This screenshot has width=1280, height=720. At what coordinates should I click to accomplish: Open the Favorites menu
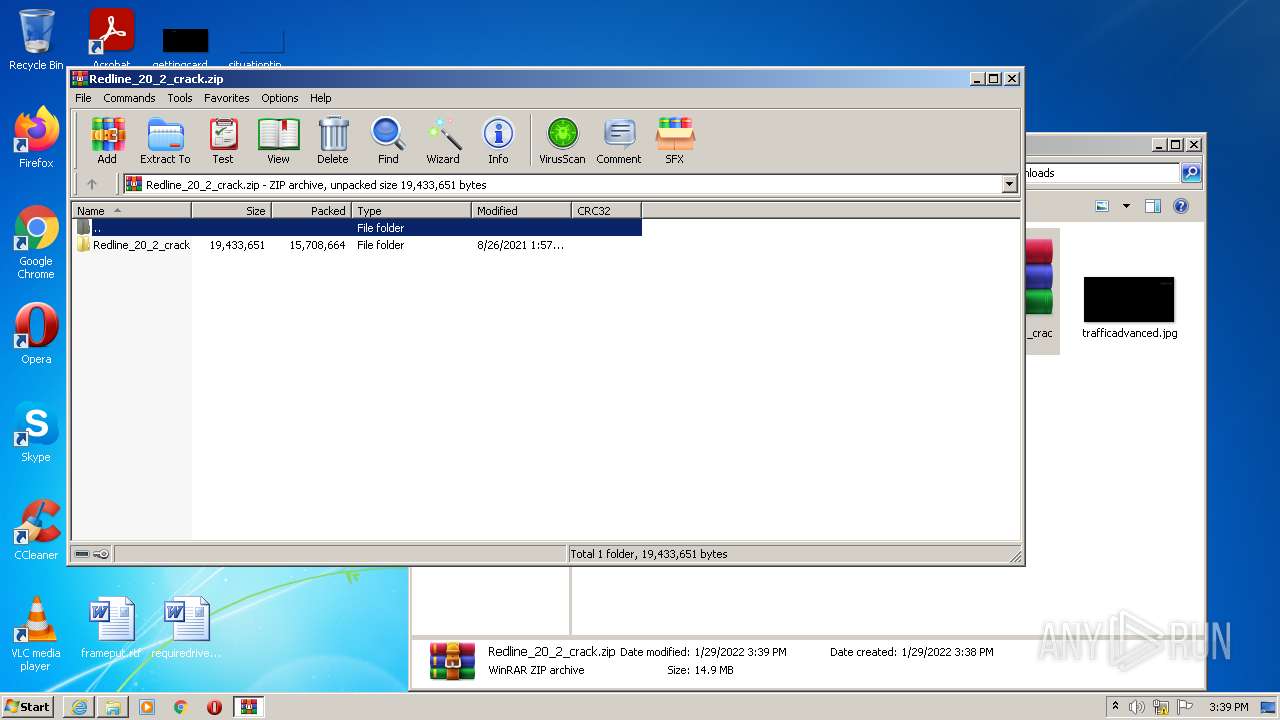point(227,98)
